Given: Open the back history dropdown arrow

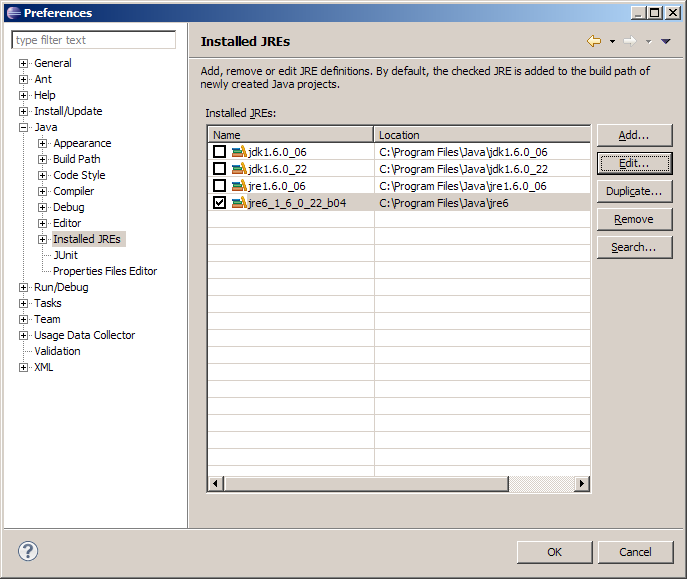Looking at the screenshot, I should pyautogui.click(x=612, y=42).
